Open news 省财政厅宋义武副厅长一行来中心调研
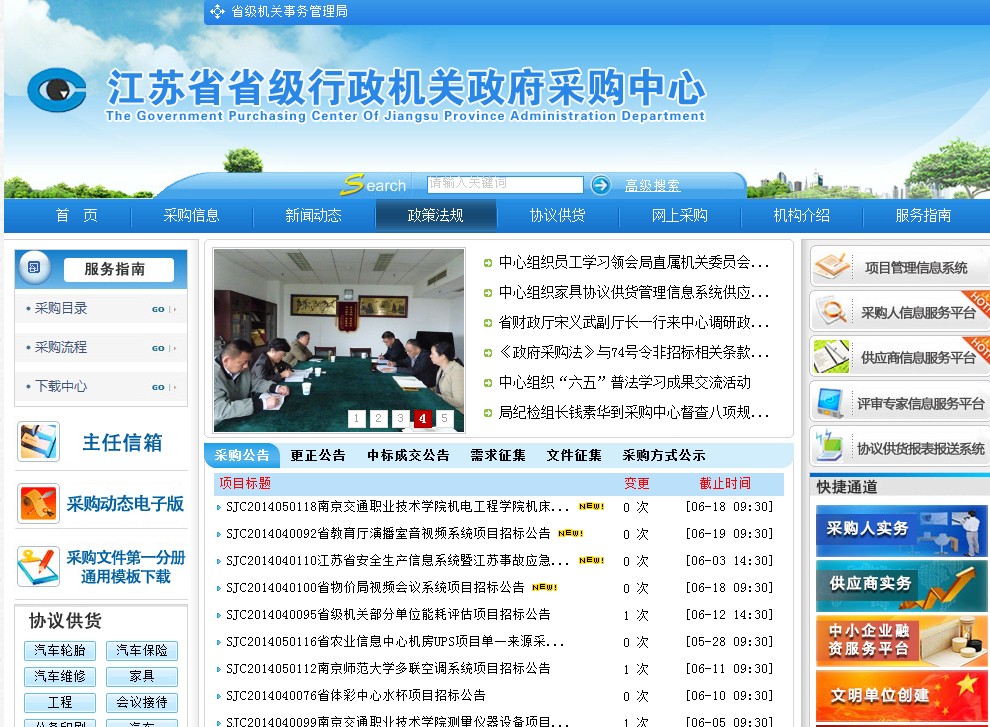Screen dimensions: 990x727 click(633, 322)
